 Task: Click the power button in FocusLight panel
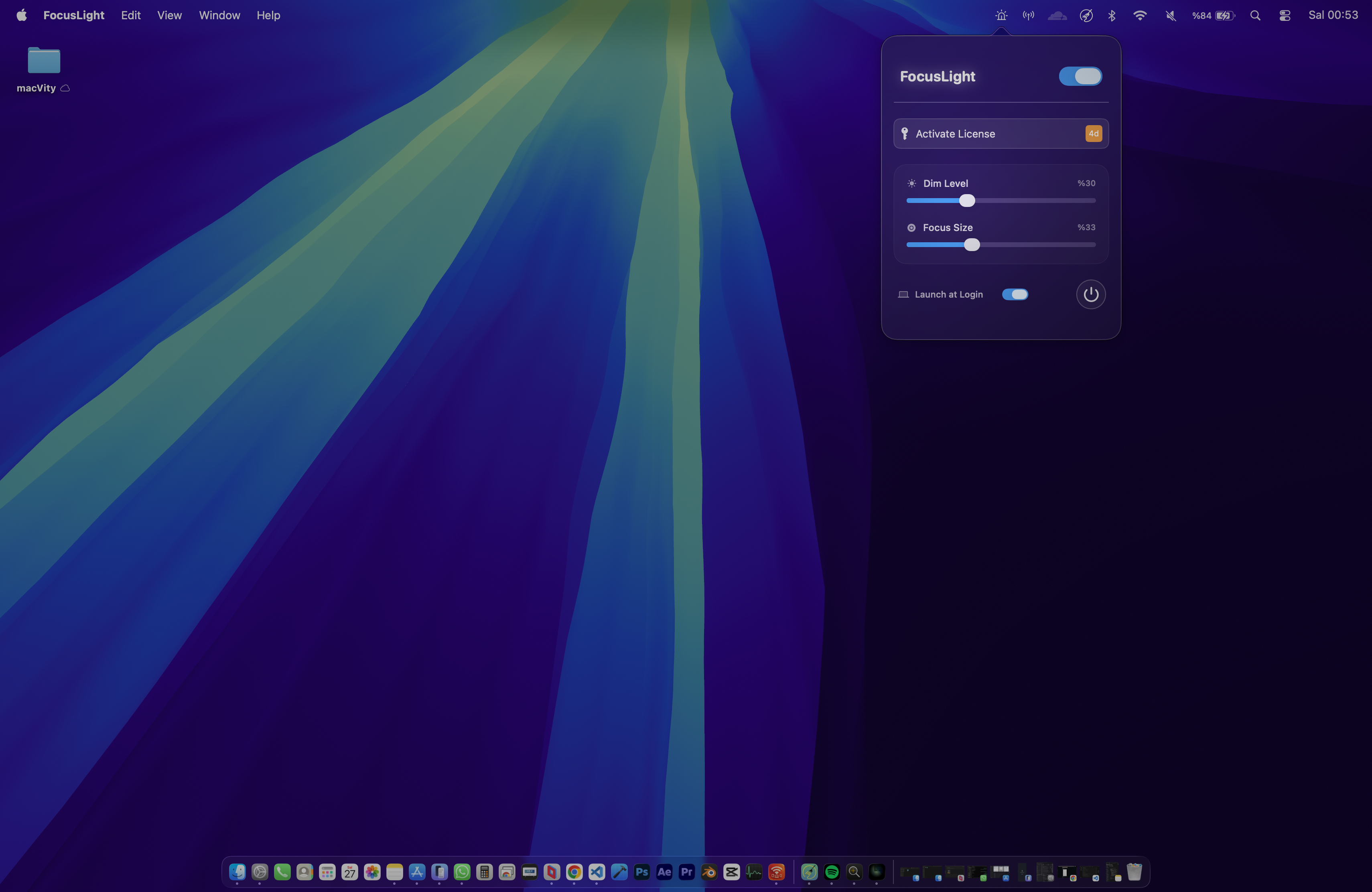(x=1090, y=294)
